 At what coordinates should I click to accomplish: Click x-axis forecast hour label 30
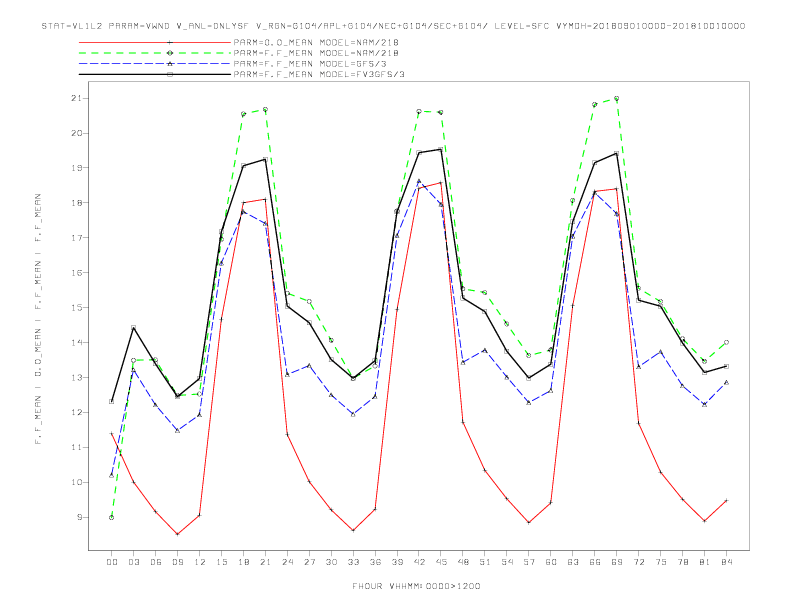[x=331, y=562]
